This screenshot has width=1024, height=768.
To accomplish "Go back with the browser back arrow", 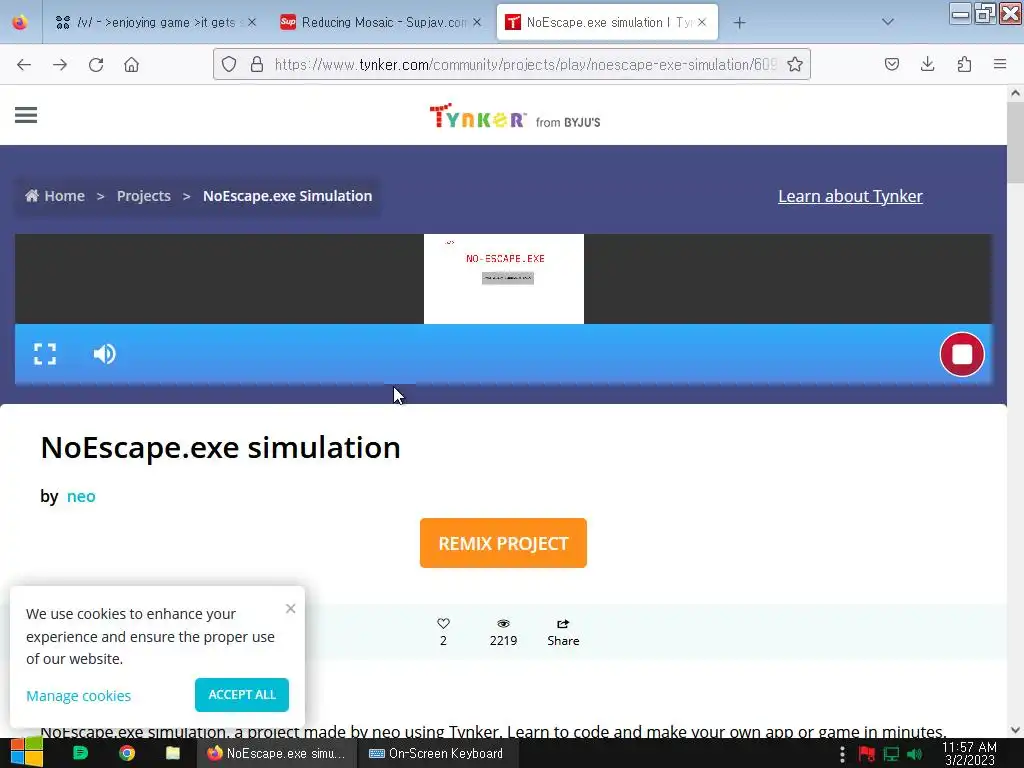I will [x=24, y=65].
